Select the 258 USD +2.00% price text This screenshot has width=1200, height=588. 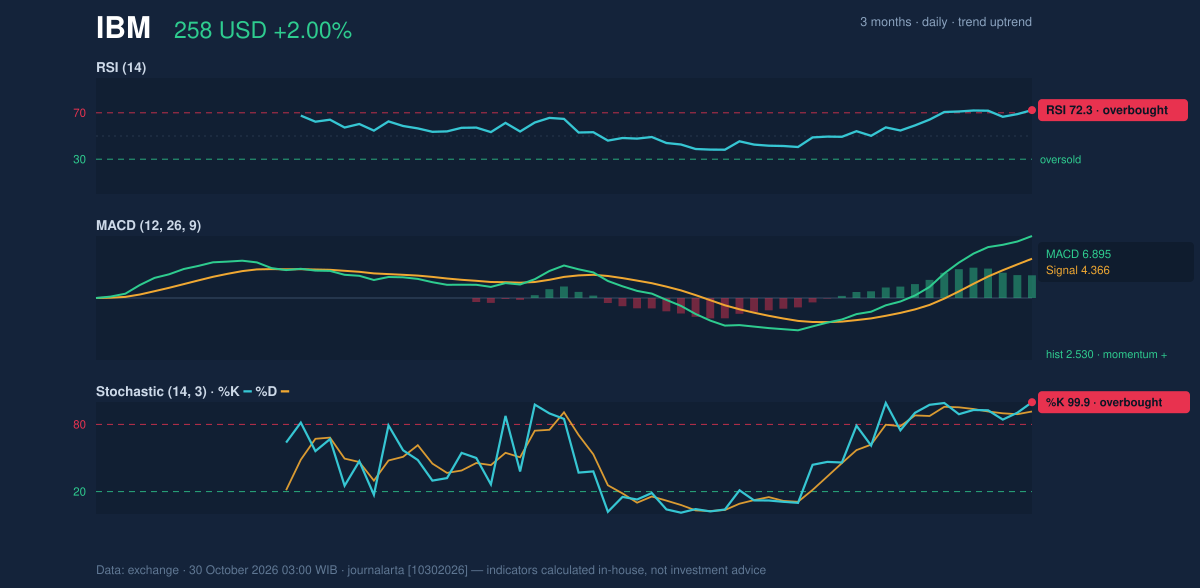point(263,31)
